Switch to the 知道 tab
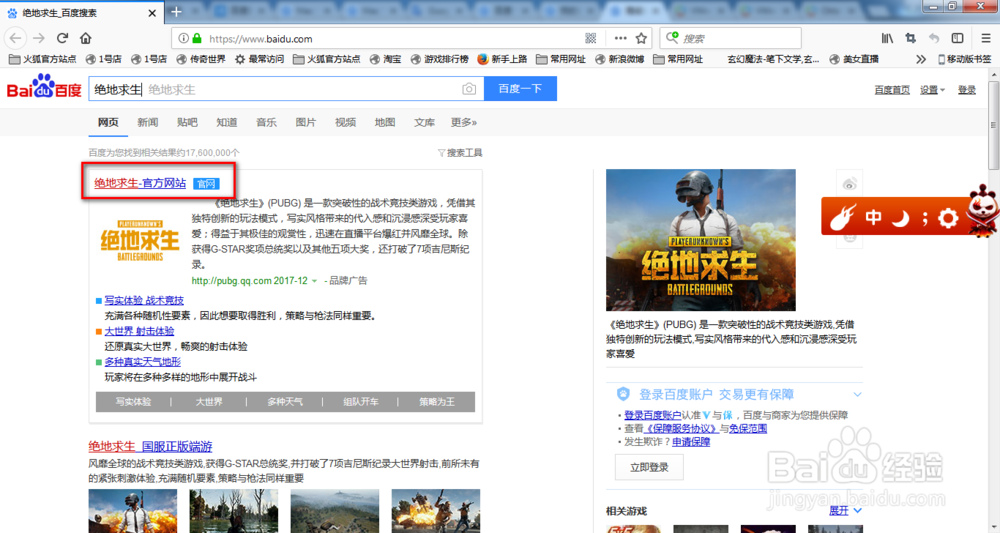Image resolution: width=1000 pixels, height=533 pixels. coord(226,122)
